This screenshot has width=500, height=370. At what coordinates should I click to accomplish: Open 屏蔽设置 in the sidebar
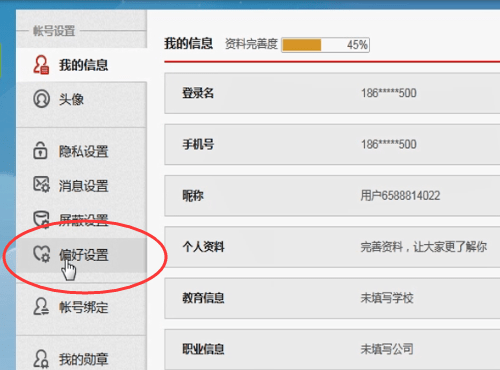tap(82, 220)
